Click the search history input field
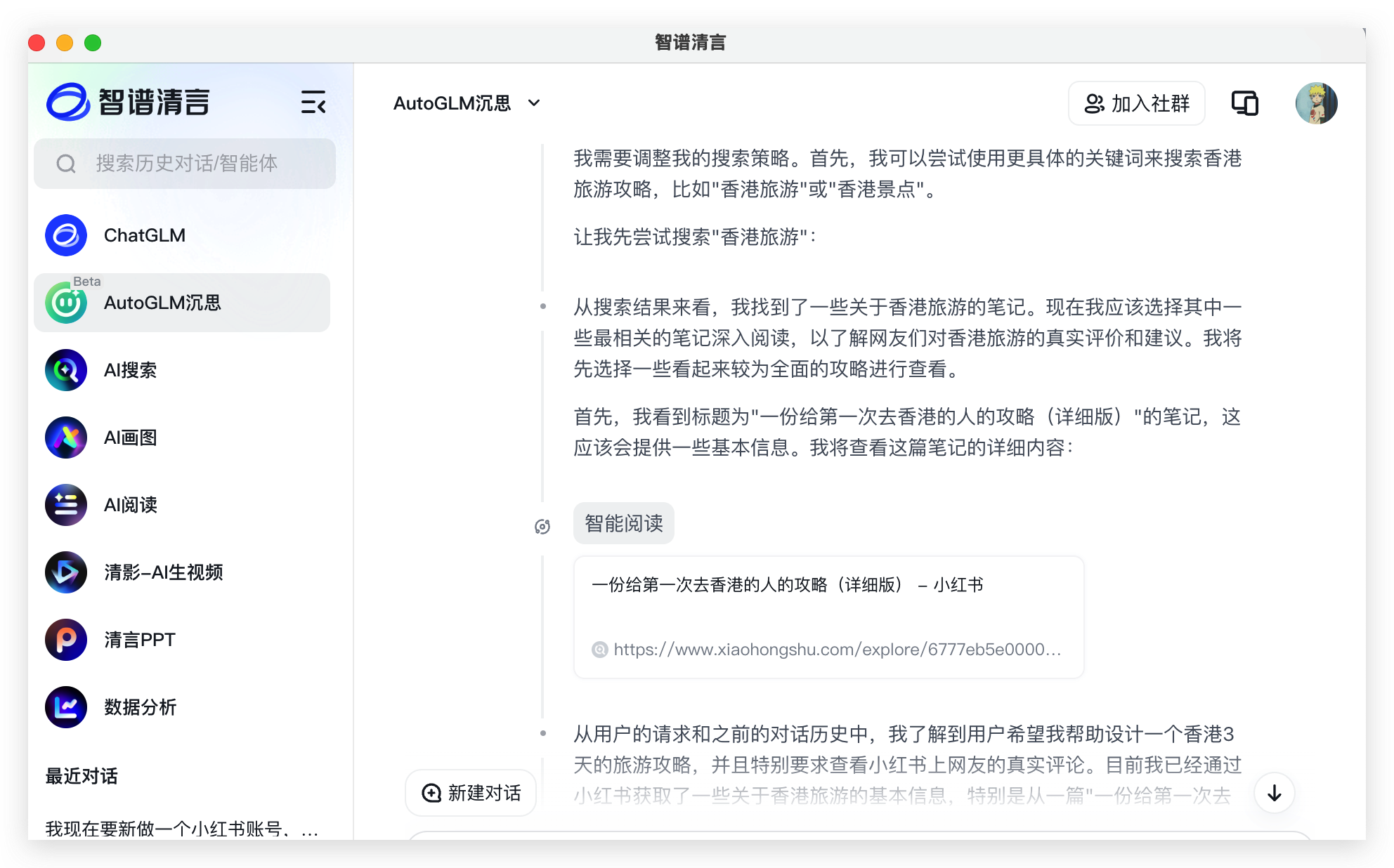 tap(185, 164)
